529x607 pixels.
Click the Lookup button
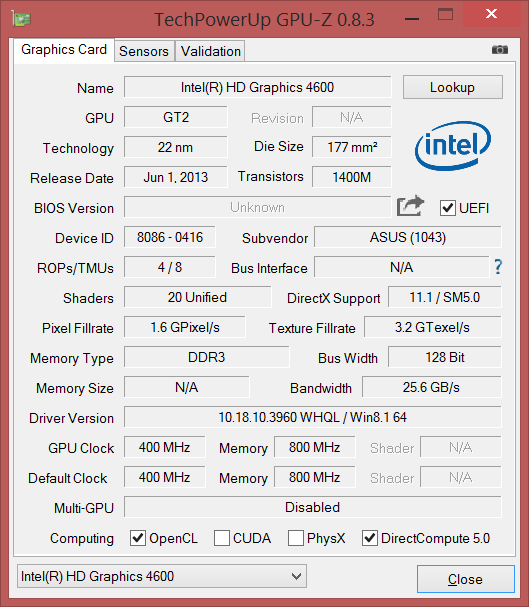(453, 87)
